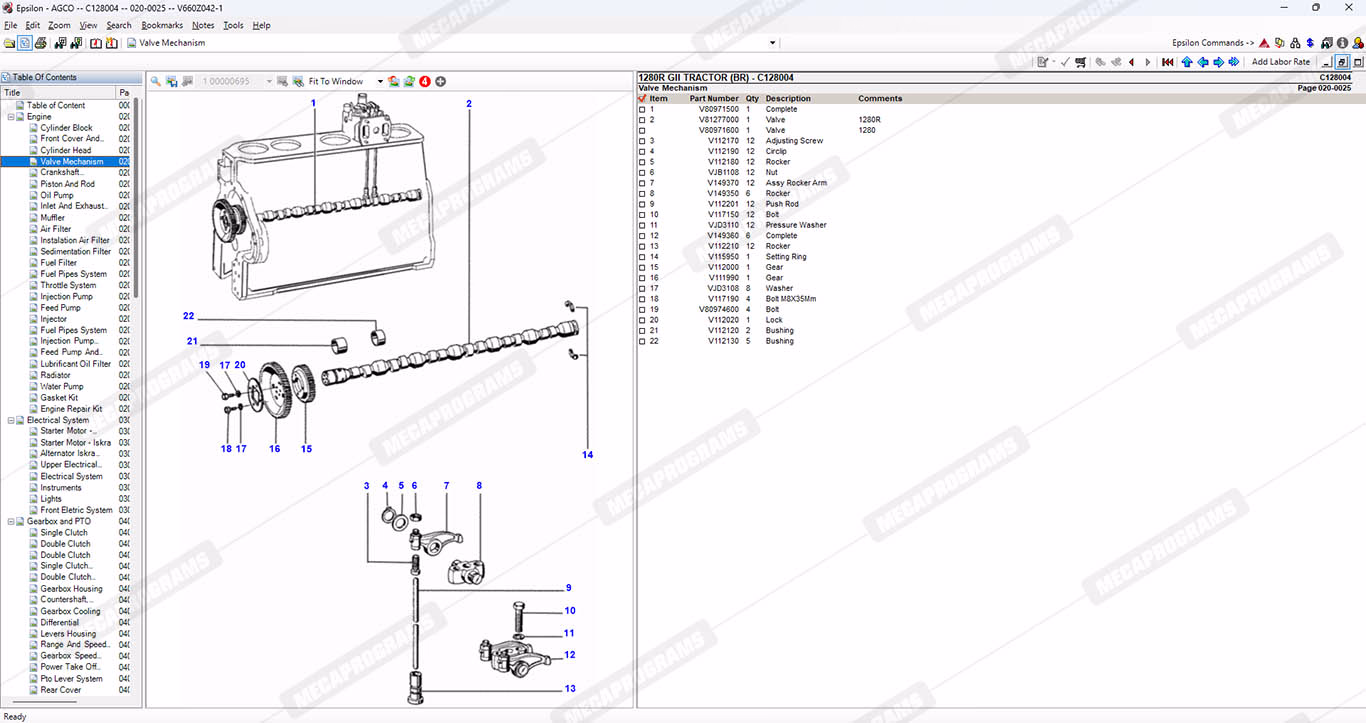
Task: Check the box beside item 9 Push Rod
Action: [x=642, y=204]
